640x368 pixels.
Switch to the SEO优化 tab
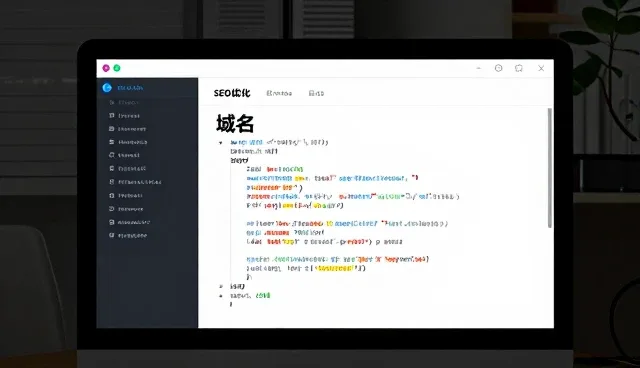(x=232, y=93)
